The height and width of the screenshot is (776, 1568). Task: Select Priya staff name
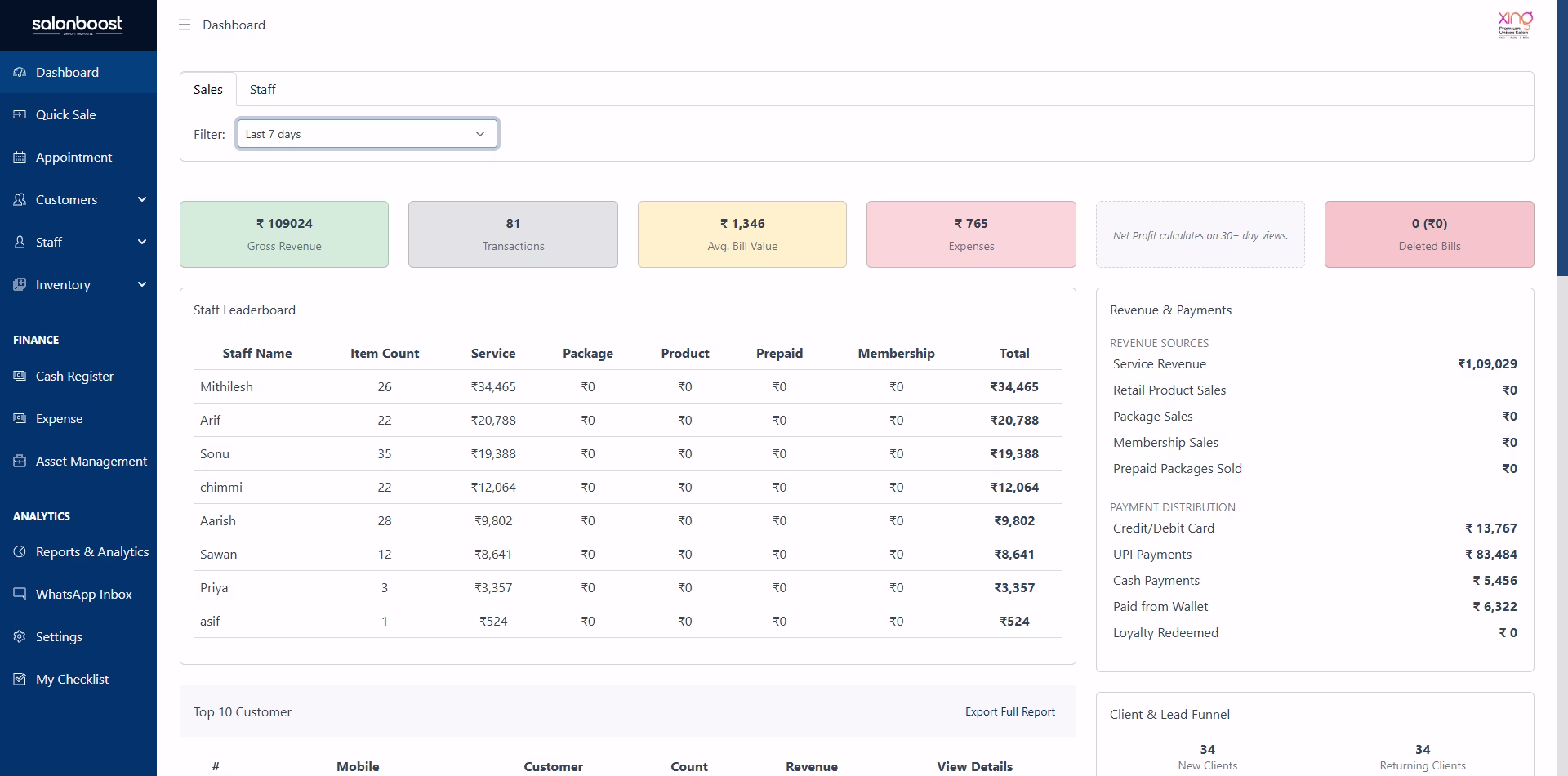pos(214,587)
